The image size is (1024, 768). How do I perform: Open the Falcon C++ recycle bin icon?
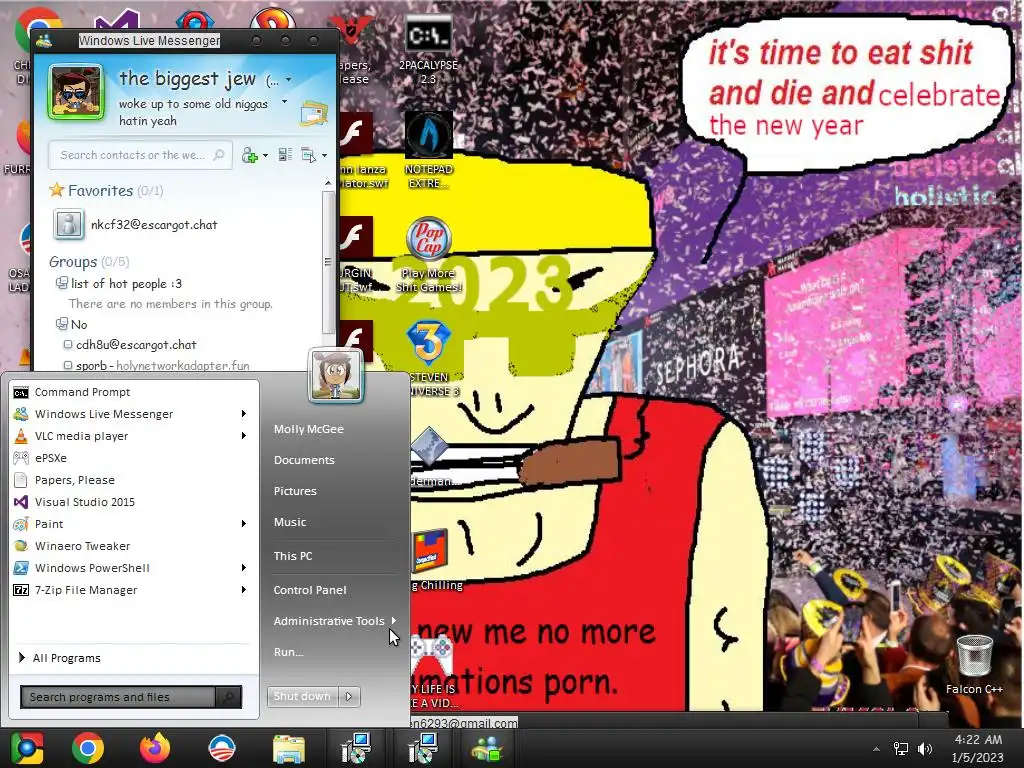point(974,665)
